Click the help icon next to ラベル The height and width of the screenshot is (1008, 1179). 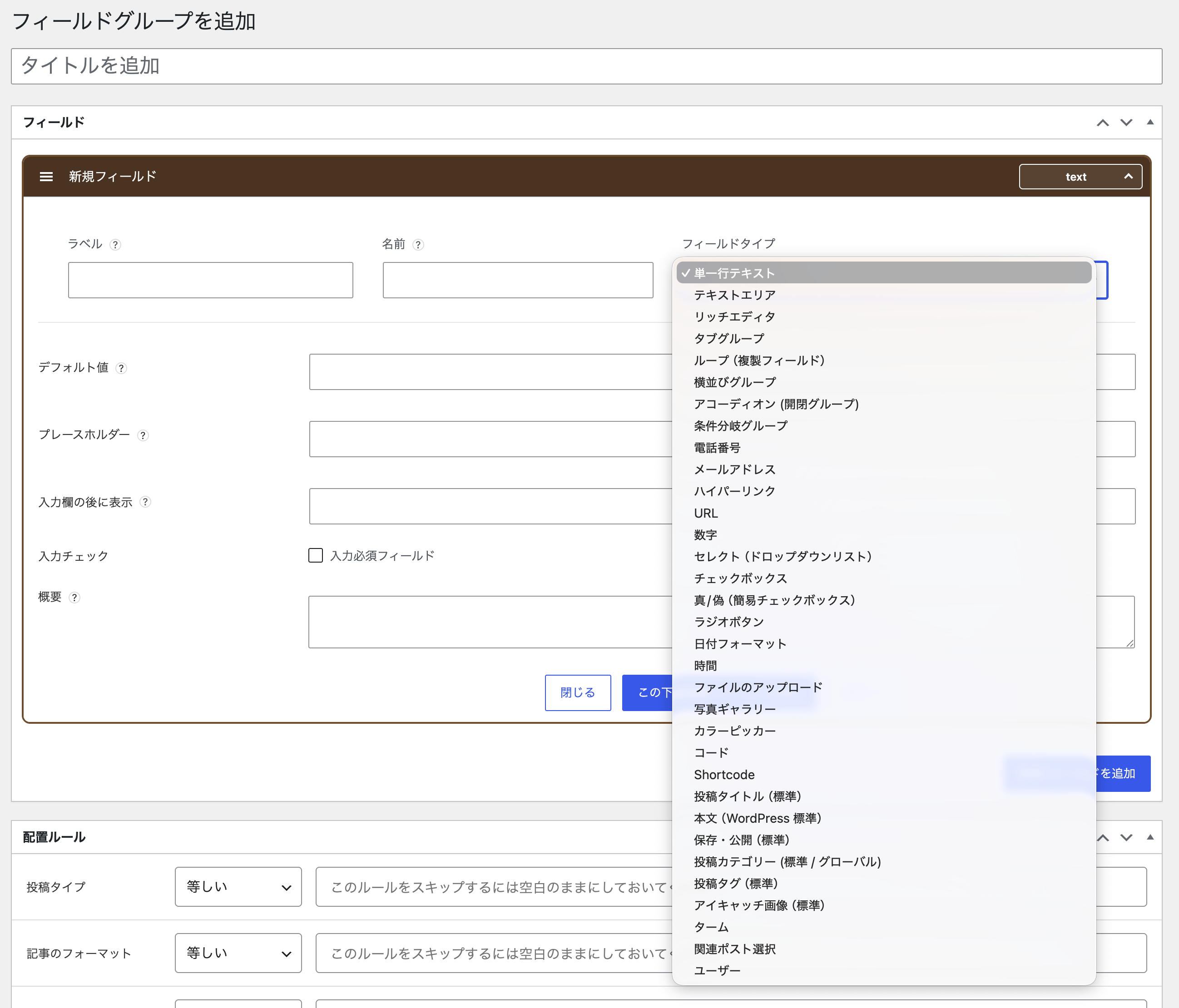[x=115, y=245]
